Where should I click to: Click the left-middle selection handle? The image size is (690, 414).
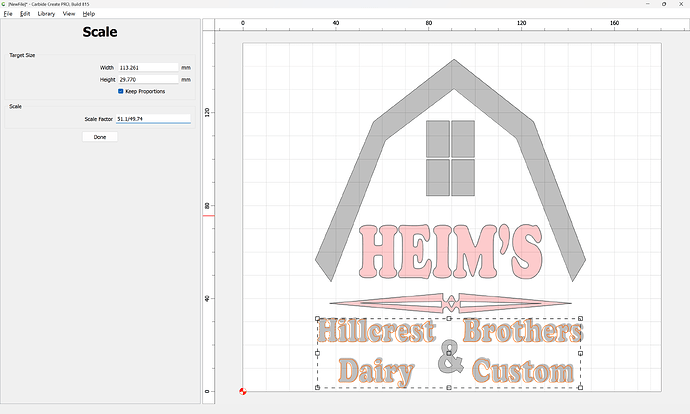tap(317, 353)
